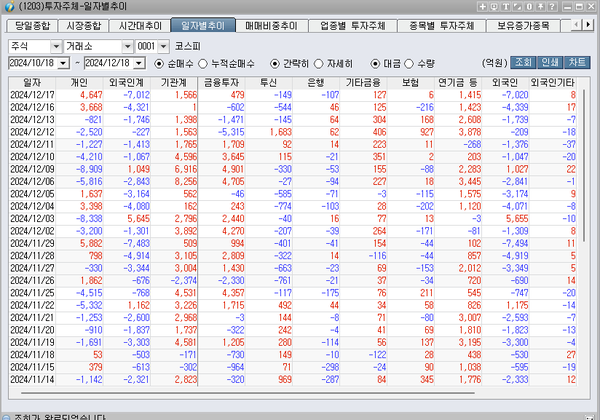This screenshot has width=600, height=420.
Task: Select the 수량 radio button
Action: pyautogui.click(x=409, y=64)
